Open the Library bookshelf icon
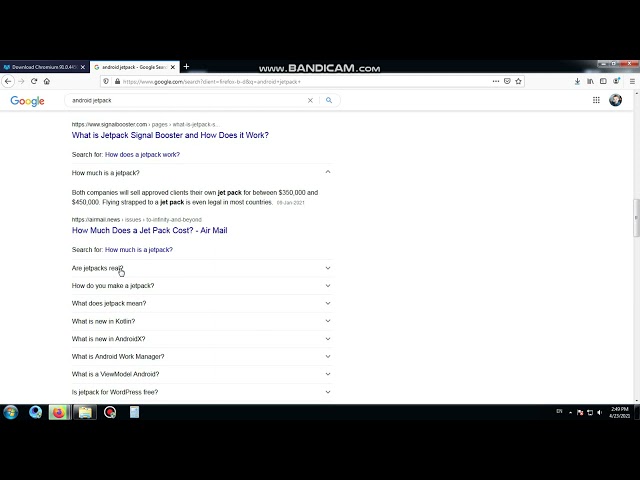Viewport: 640px width, 480px height. pyautogui.click(x=590, y=81)
